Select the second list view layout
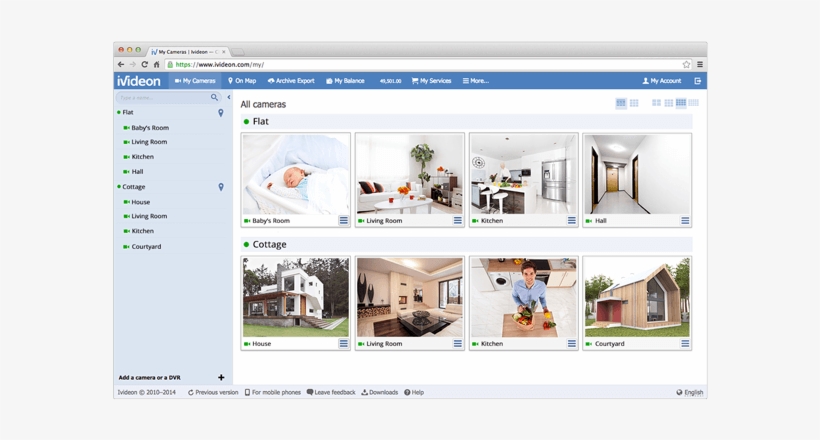 pos(634,103)
